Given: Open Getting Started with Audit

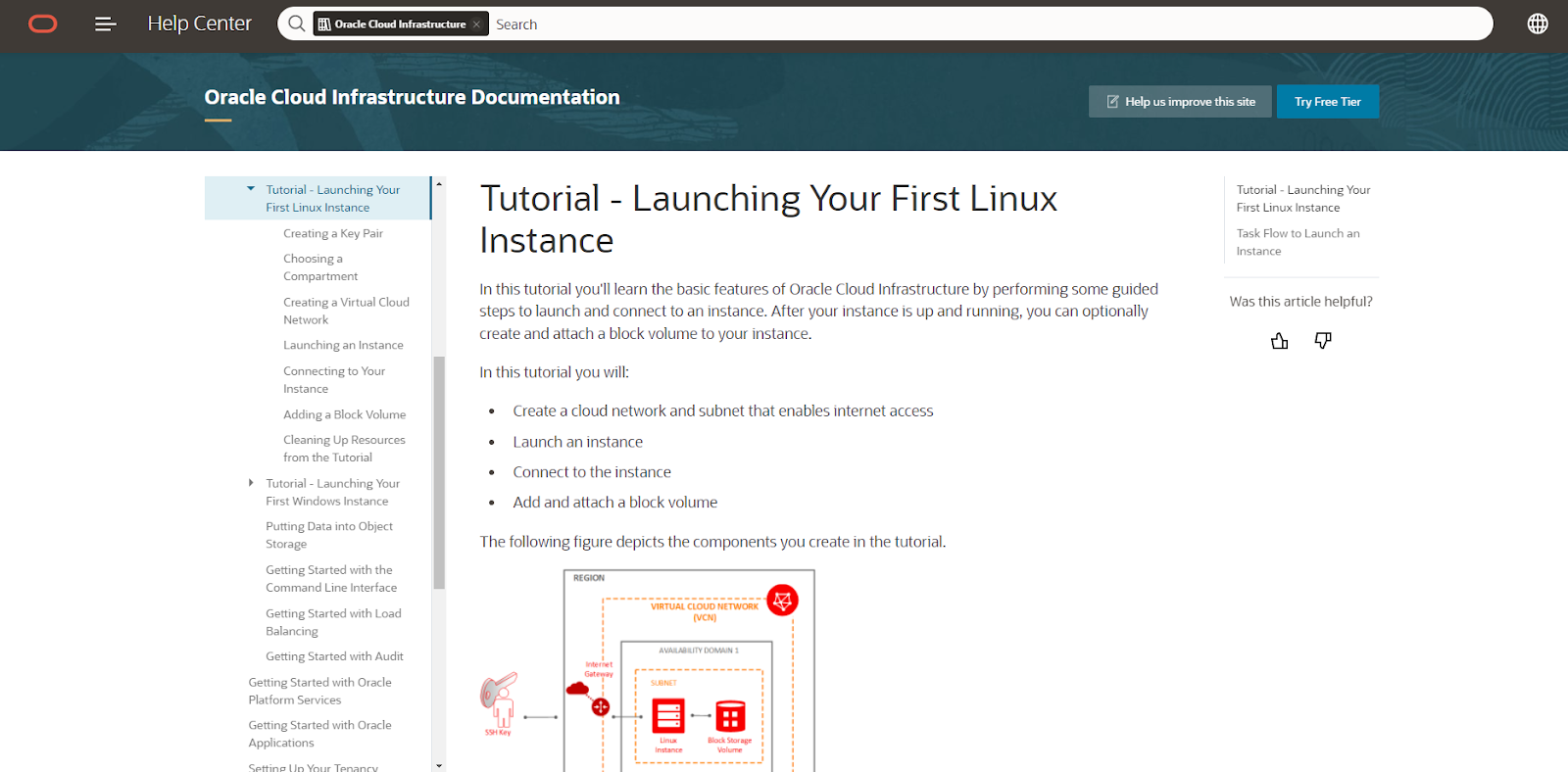Looking at the screenshot, I should click(x=334, y=656).
